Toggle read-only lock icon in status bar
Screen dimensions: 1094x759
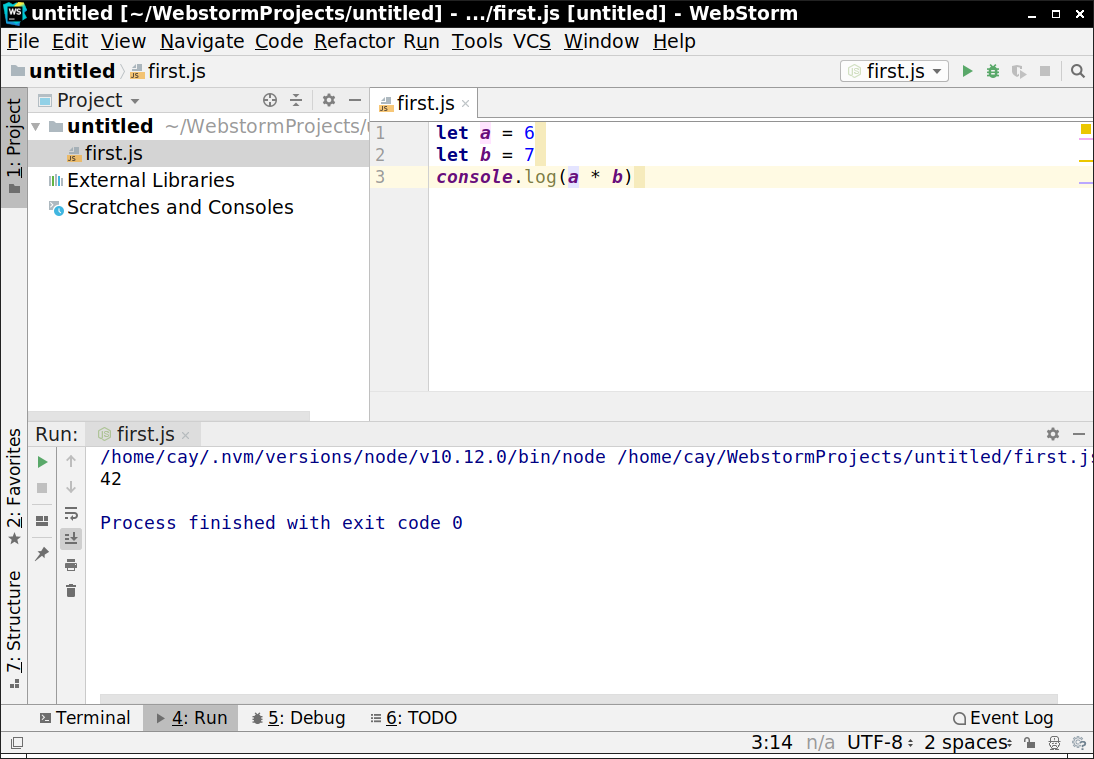click(1030, 743)
